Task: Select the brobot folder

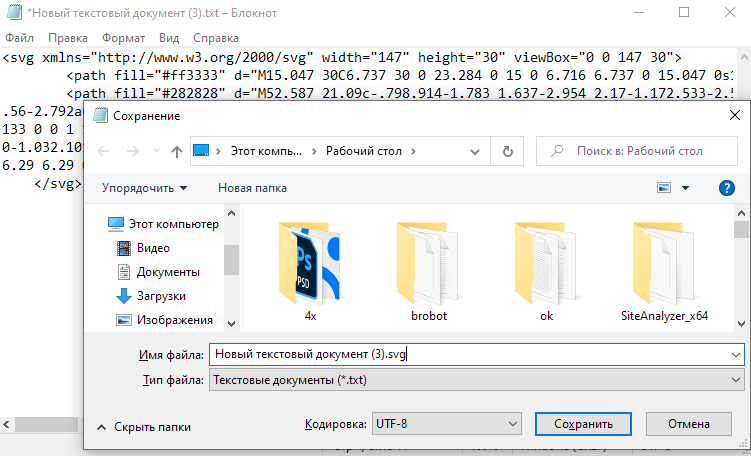Action: point(429,271)
